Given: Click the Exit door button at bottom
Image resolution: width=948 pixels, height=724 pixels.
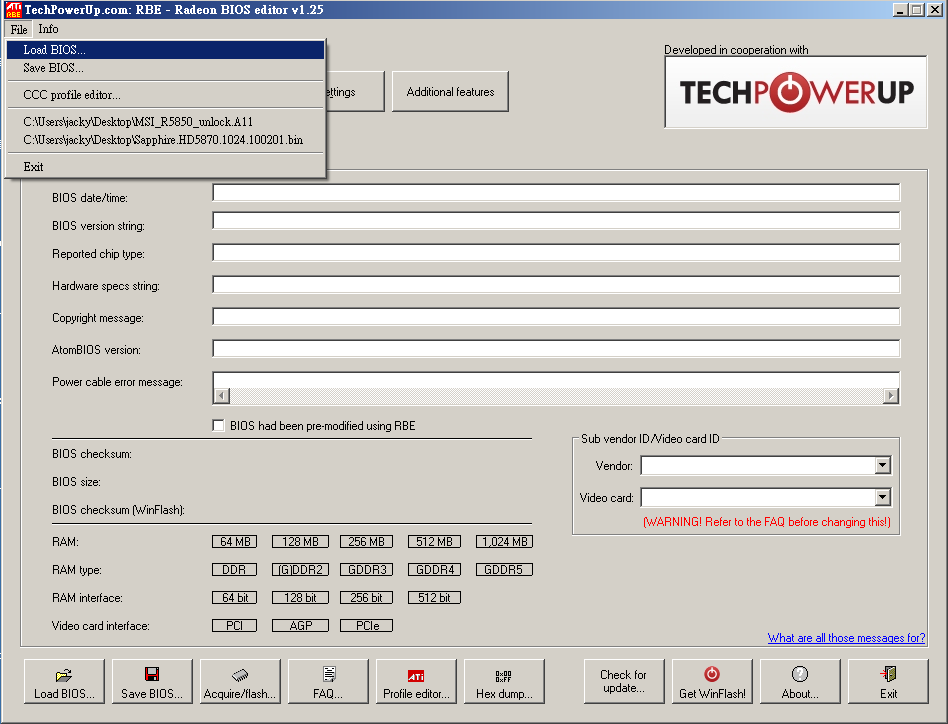Looking at the screenshot, I should click(888, 681).
